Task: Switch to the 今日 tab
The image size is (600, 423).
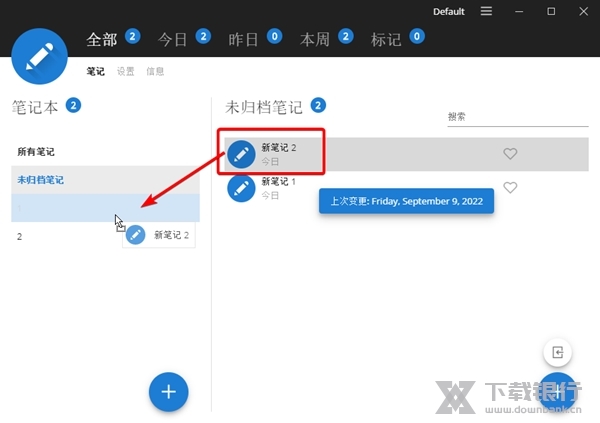Action: coord(173,39)
